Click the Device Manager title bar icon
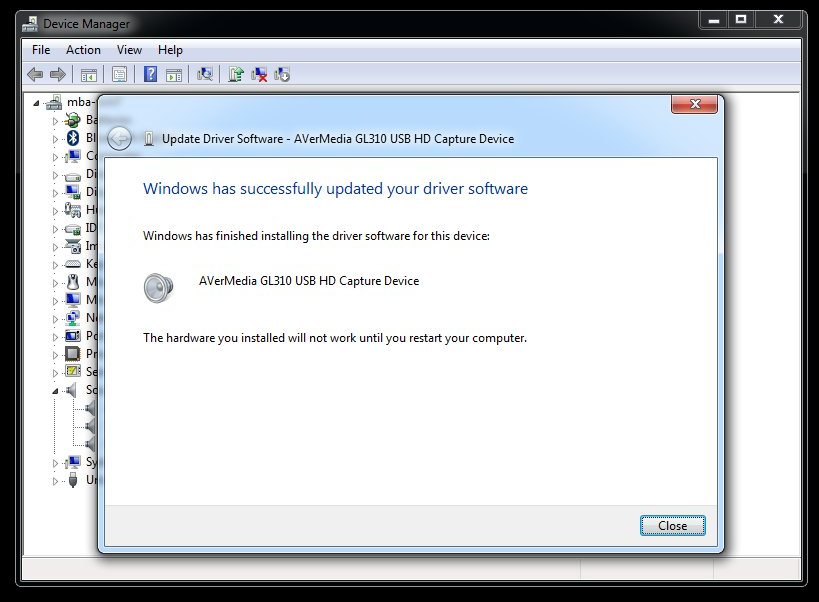 pyautogui.click(x=31, y=24)
